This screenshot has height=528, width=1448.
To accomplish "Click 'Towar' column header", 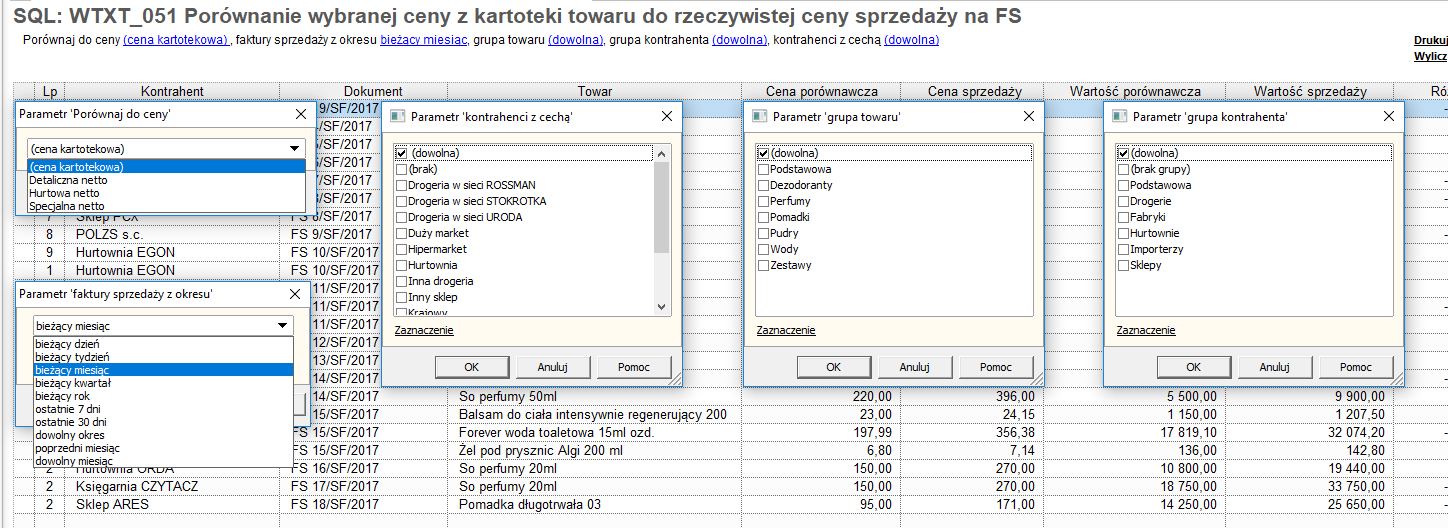I will coord(595,91).
